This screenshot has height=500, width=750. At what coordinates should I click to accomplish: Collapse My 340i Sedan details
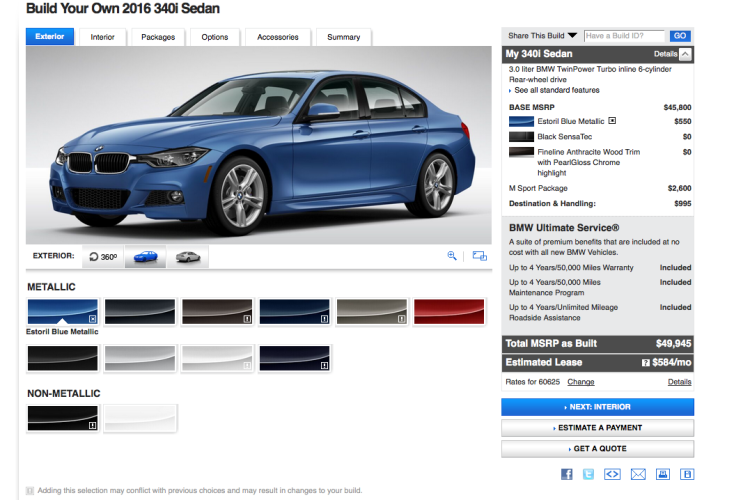[685, 54]
